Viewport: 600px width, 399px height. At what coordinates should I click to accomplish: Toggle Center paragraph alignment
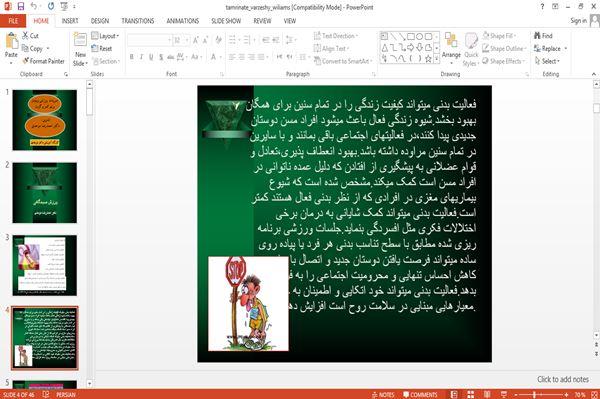(x=242, y=57)
